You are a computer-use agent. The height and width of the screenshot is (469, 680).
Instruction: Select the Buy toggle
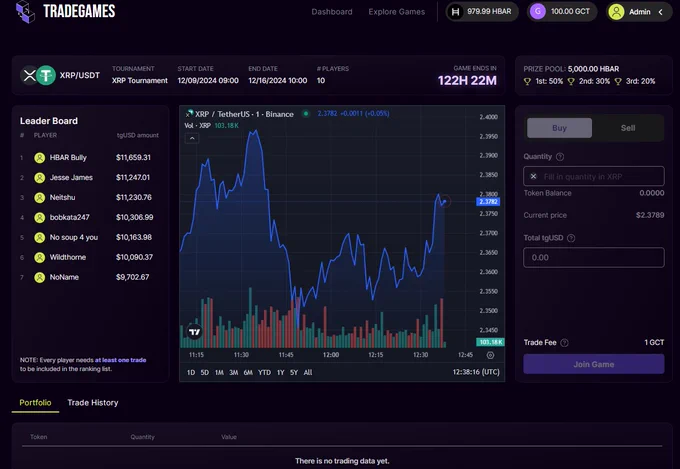pyautogui.click(x=559, y=128)
